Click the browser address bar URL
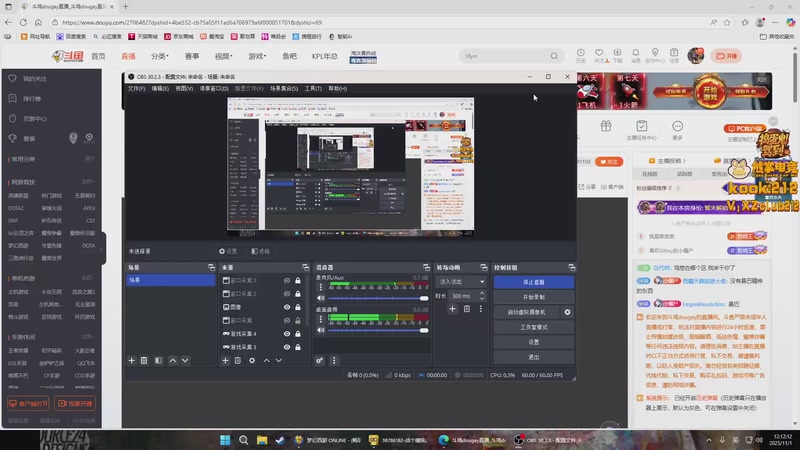Image resolution: width=800 pixels, height=450 pixels. tap(192, 22)
